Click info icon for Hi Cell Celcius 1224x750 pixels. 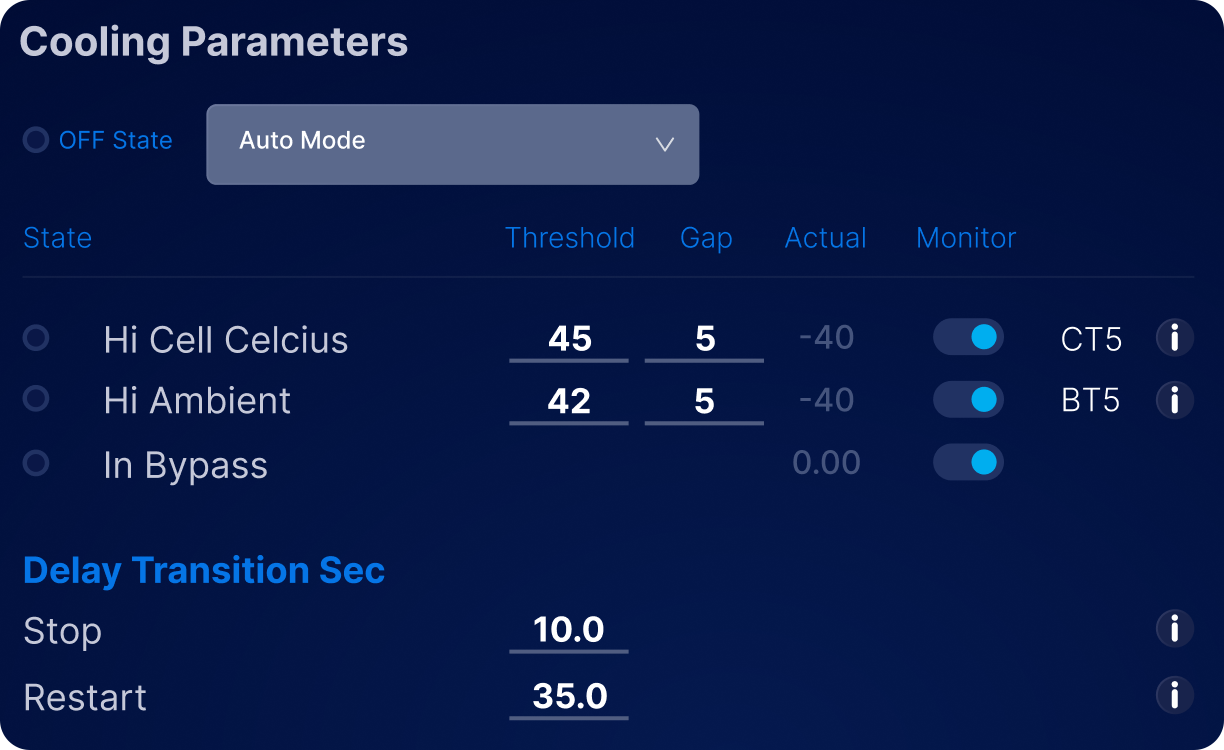(x=1174, y=338)
